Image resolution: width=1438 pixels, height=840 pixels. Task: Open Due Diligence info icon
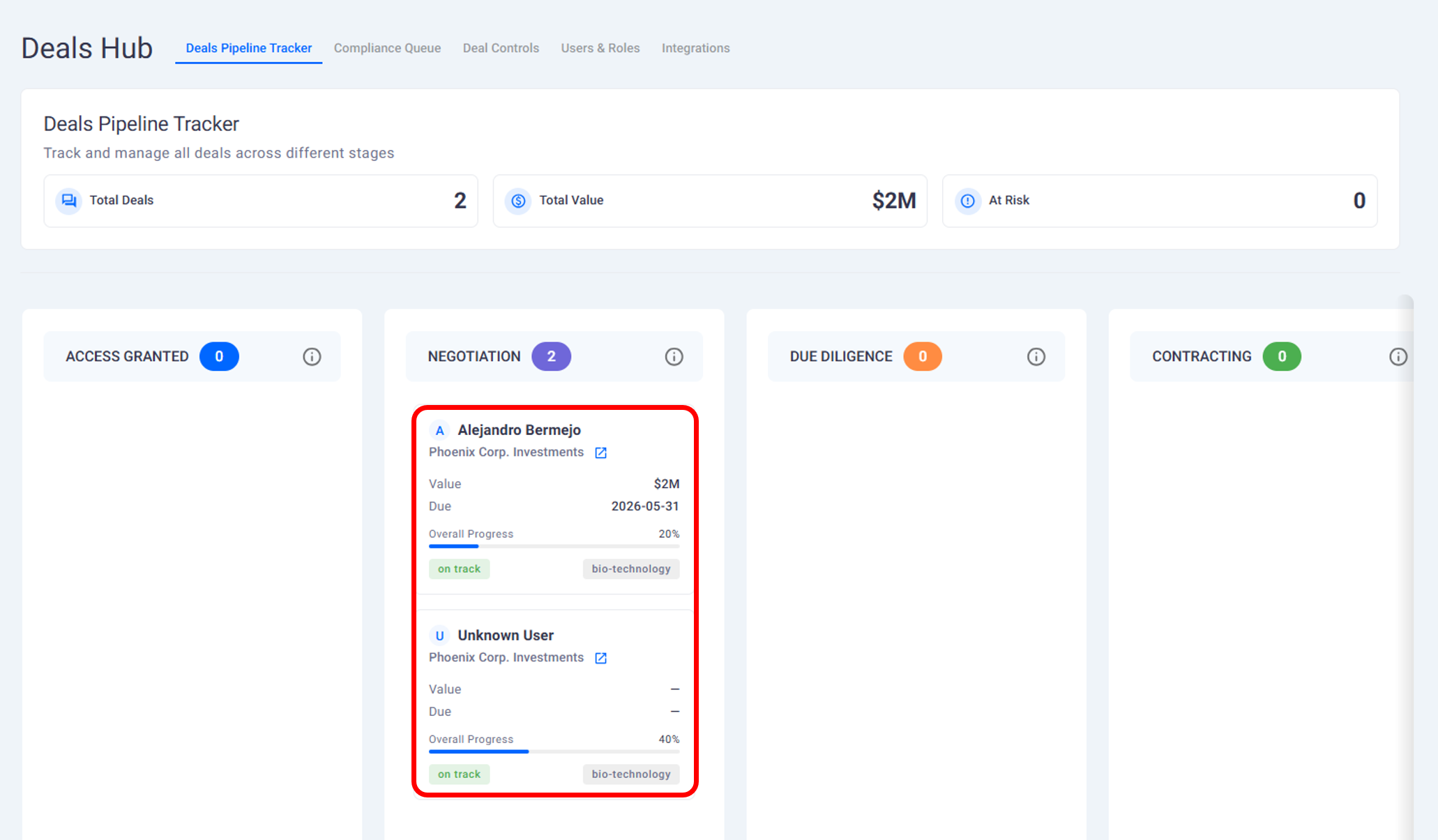coord(1036,357)
